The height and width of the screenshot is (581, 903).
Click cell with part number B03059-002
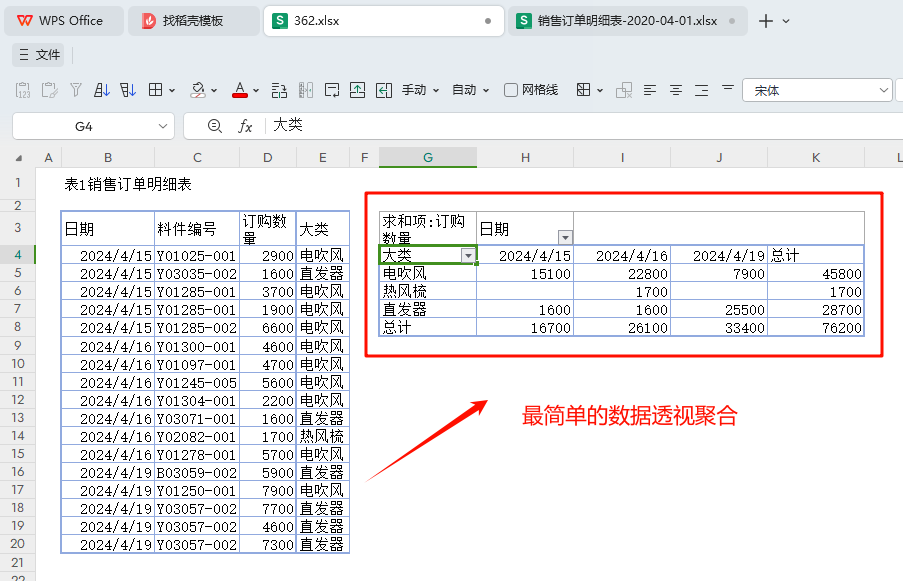(x=197, y=473)
